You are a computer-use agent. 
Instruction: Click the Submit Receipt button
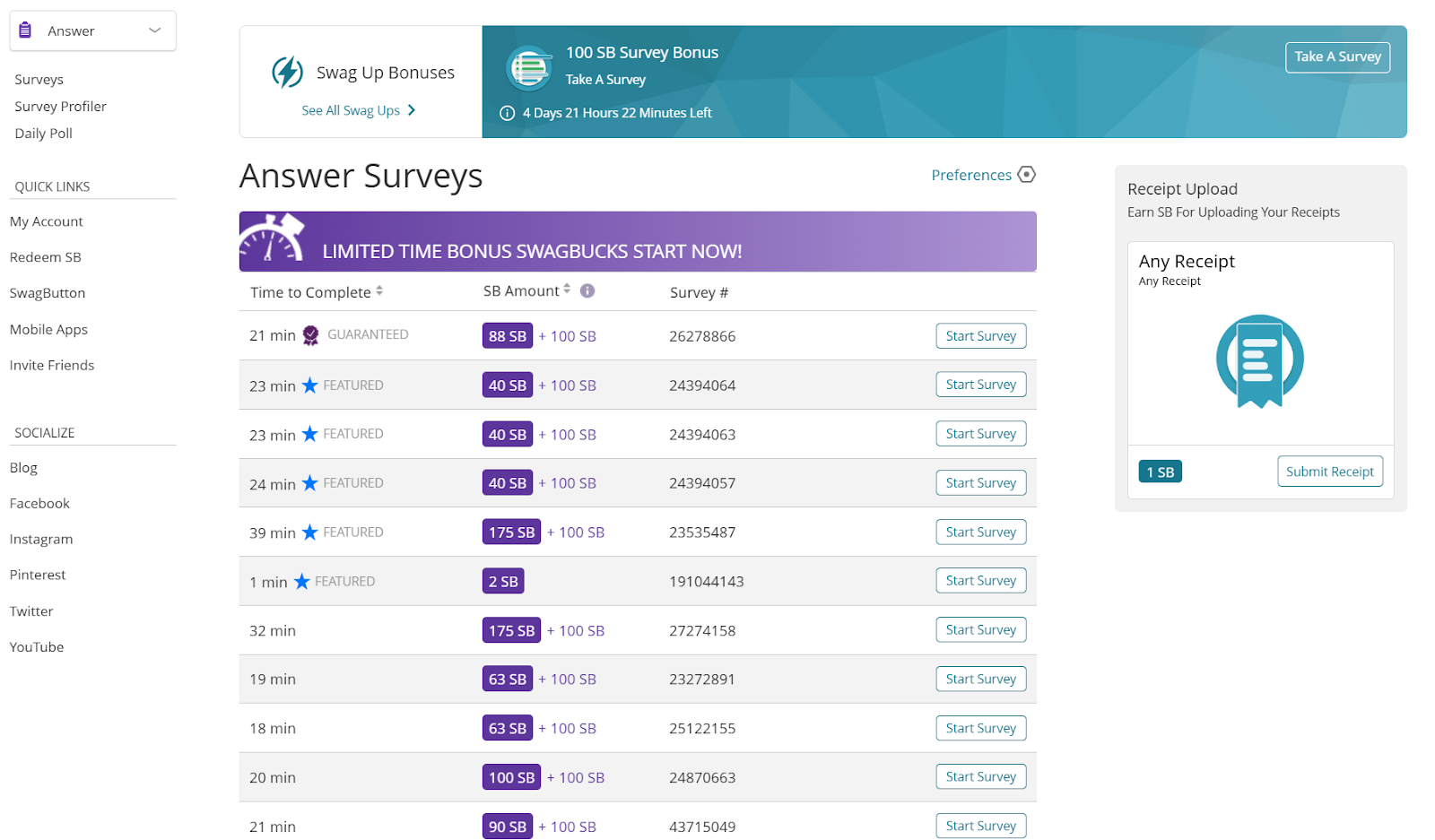[1330, 472]
